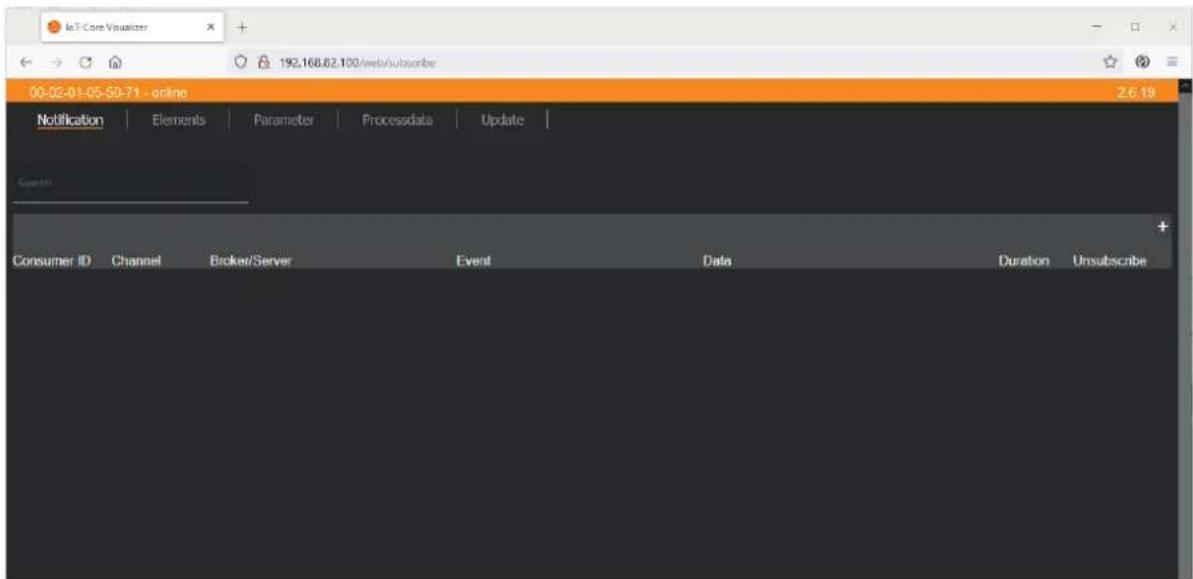Click the page vertical scrollbar up arrow
1193x579 pixels.
coord(1185,87)
